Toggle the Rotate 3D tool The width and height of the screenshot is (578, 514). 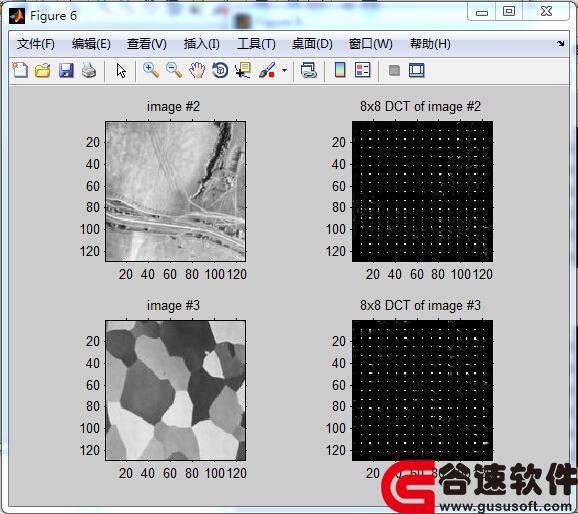(x=220, y=70)
